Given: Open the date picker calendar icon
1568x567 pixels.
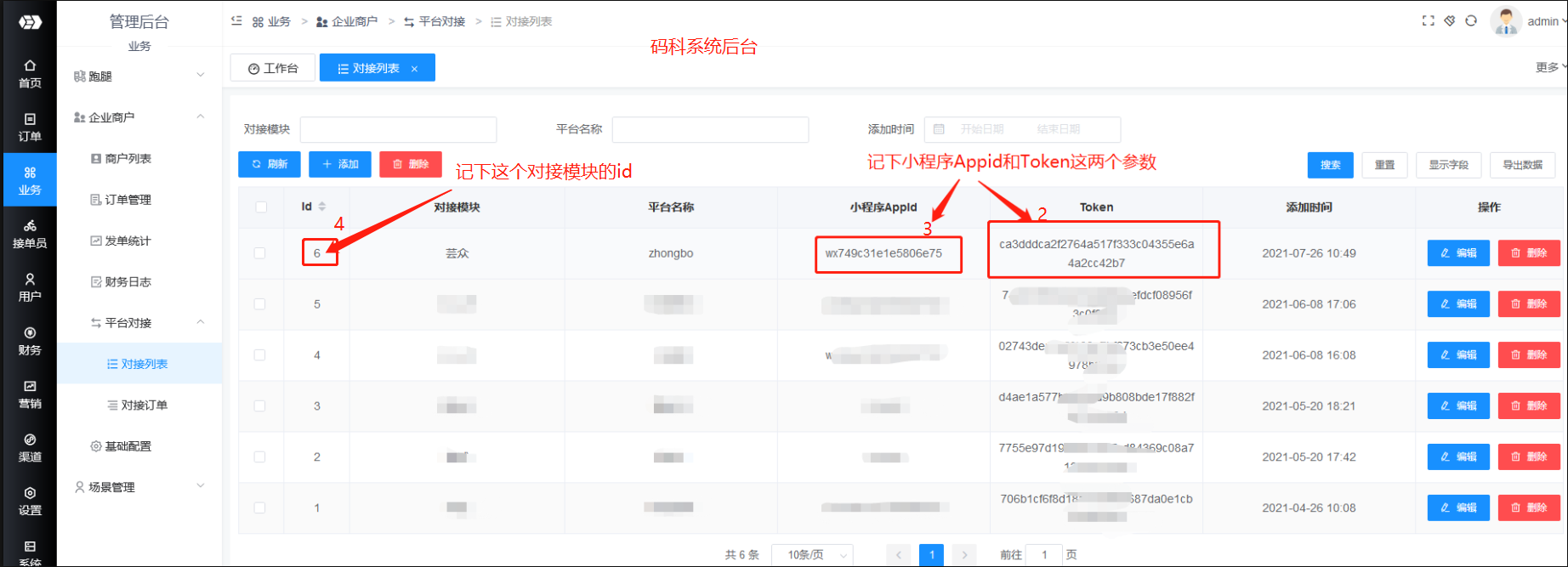Looking at the screenshot, I should point(939,129).
